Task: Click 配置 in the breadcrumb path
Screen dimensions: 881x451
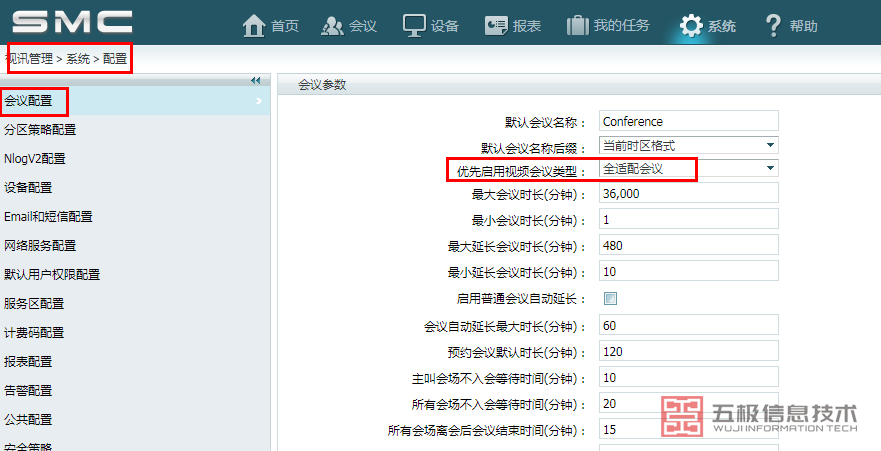Action: [115, 59]
